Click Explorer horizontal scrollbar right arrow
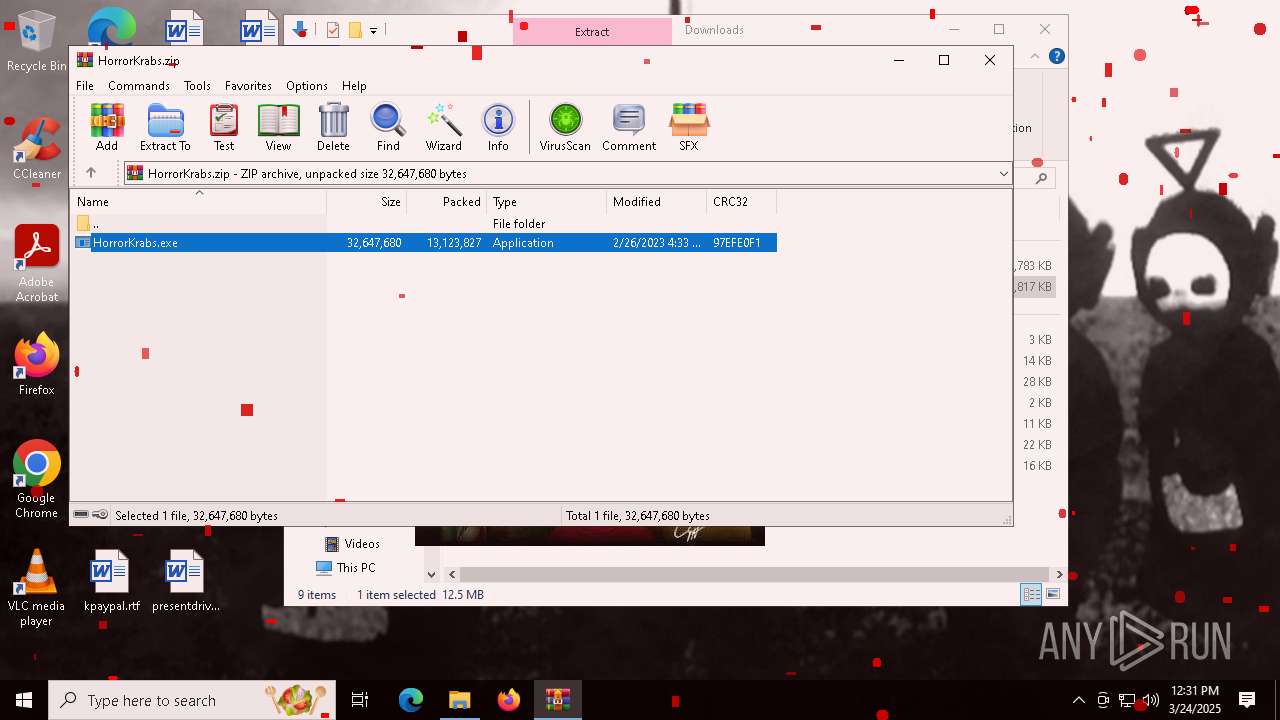 click(x=1059, y=575)
